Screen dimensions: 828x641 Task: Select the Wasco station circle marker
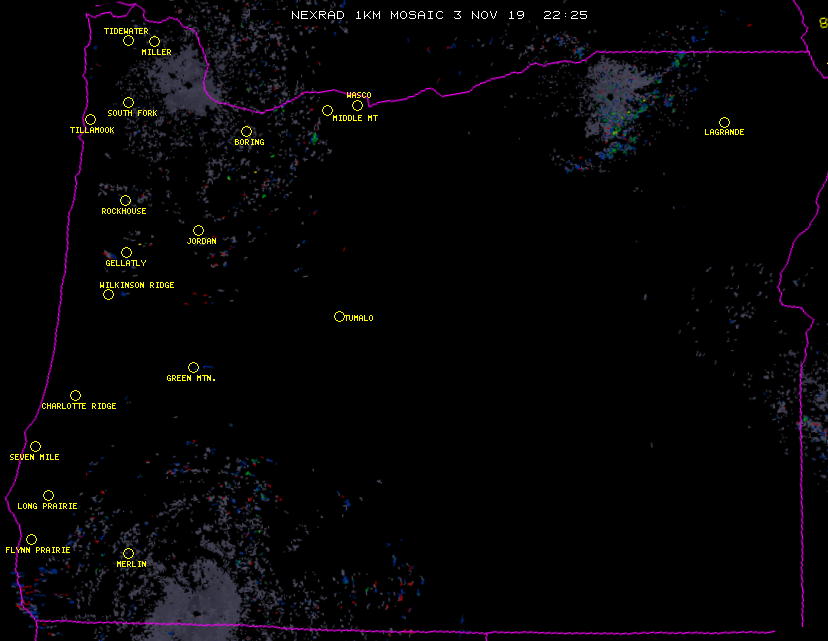coord(357,106)
